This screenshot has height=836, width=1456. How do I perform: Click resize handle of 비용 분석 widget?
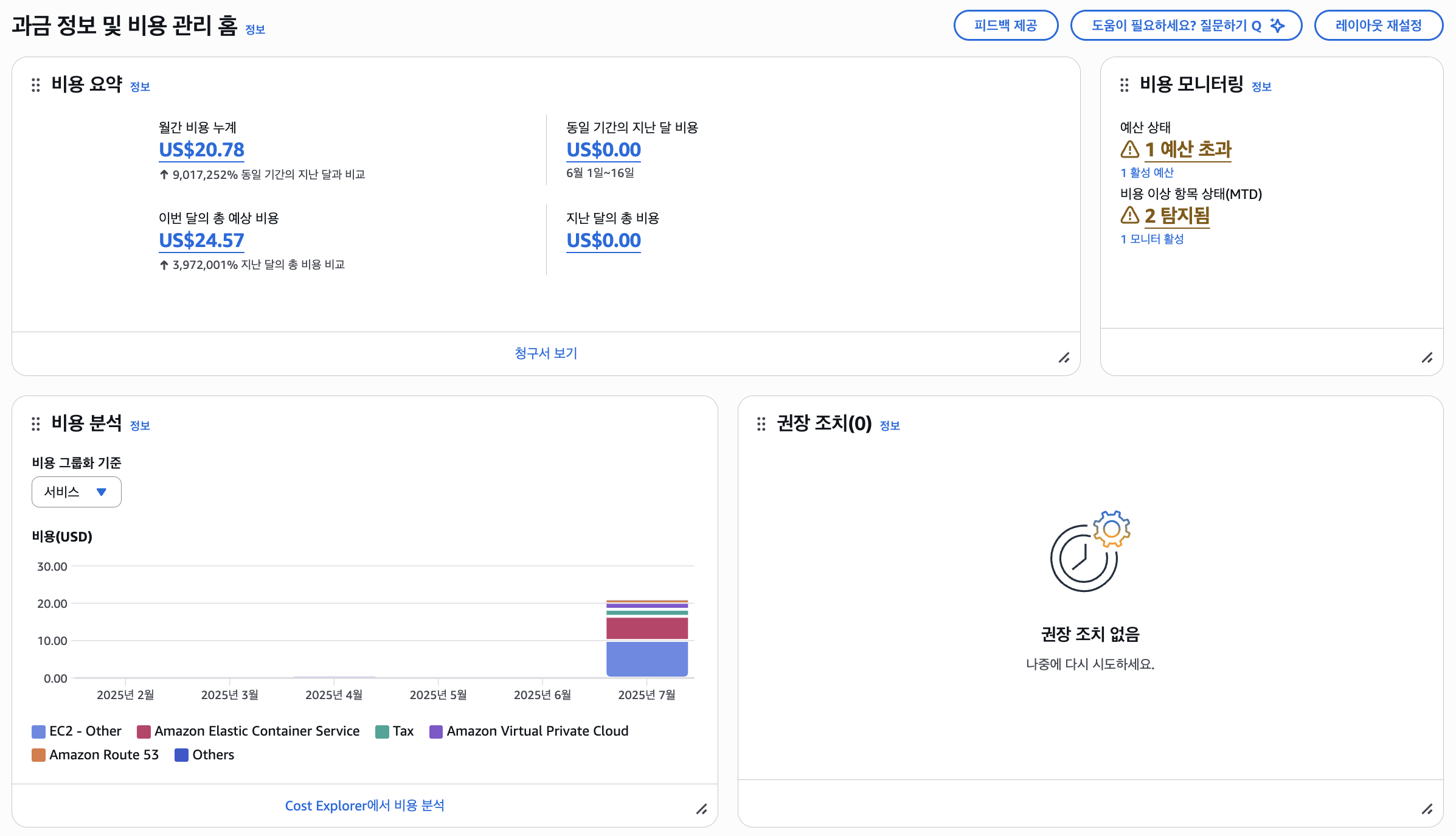(x=701, y=809)
